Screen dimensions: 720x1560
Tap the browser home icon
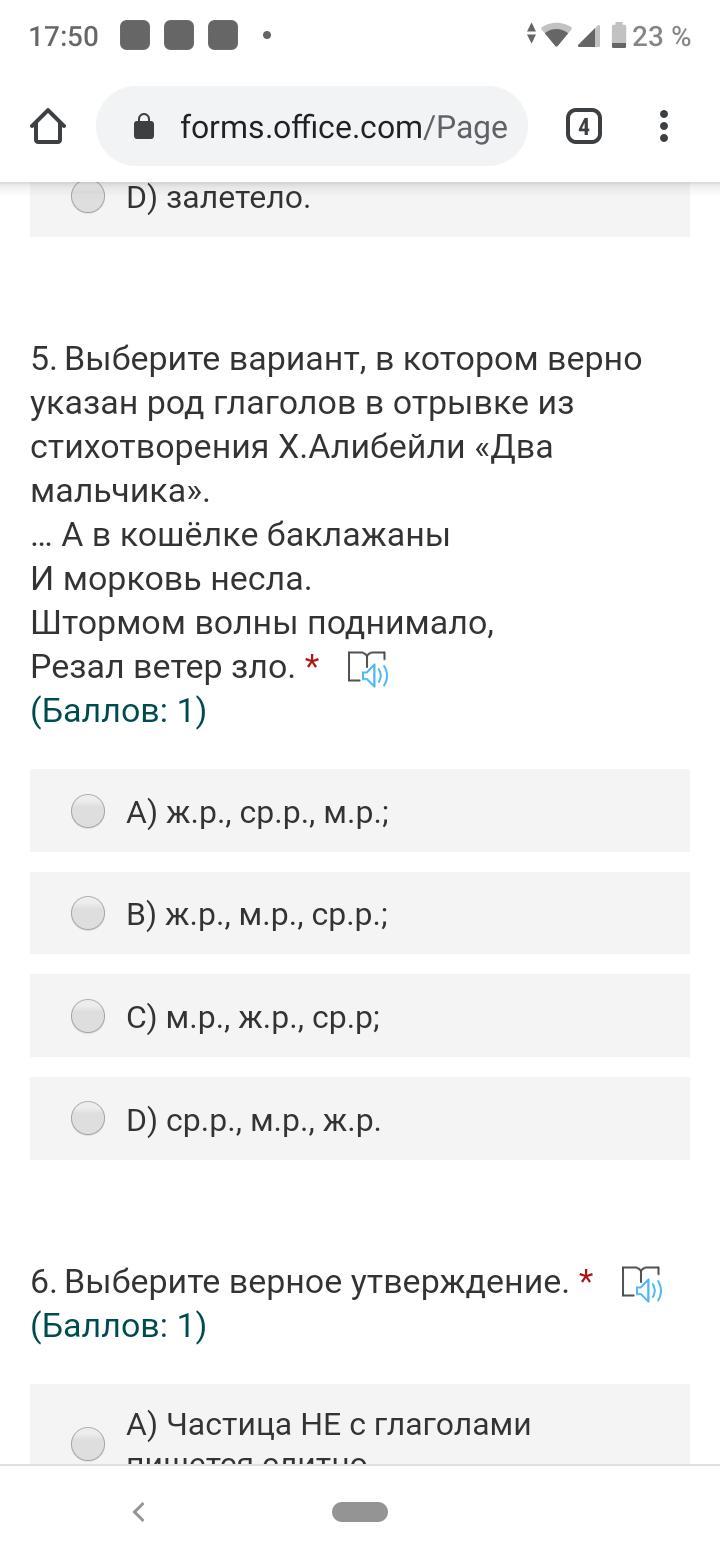pyautogui.click(x=48, y=127)
